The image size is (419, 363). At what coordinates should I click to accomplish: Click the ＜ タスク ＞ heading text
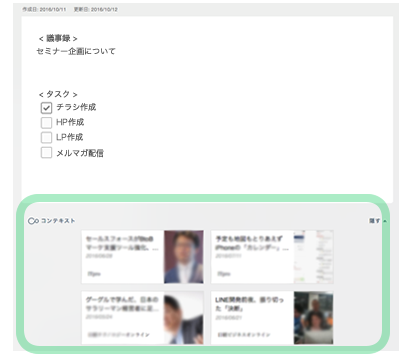(x=58, y=94)
